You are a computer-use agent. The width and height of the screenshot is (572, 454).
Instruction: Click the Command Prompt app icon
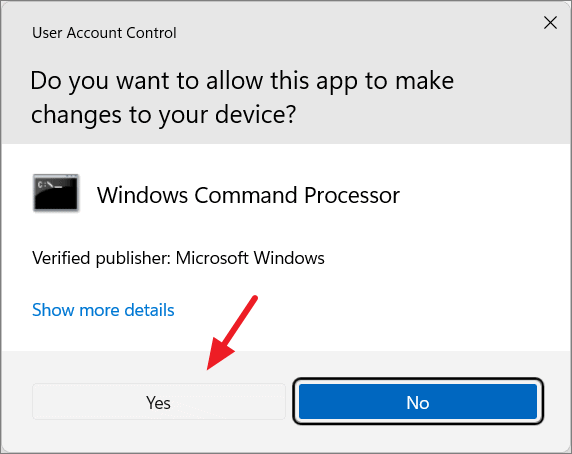point(56,193)
